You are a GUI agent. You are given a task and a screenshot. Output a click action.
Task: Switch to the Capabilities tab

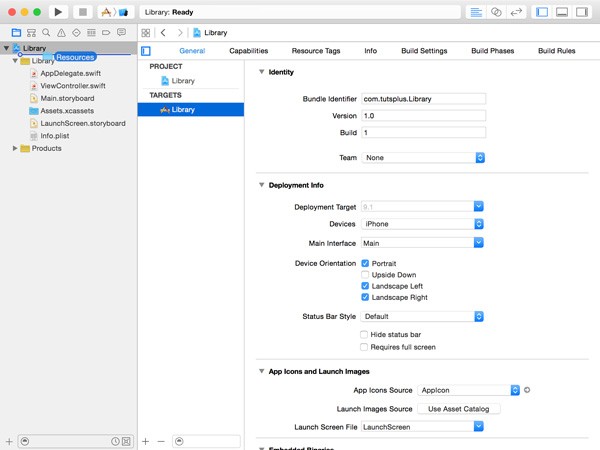[x=249, y=51]
